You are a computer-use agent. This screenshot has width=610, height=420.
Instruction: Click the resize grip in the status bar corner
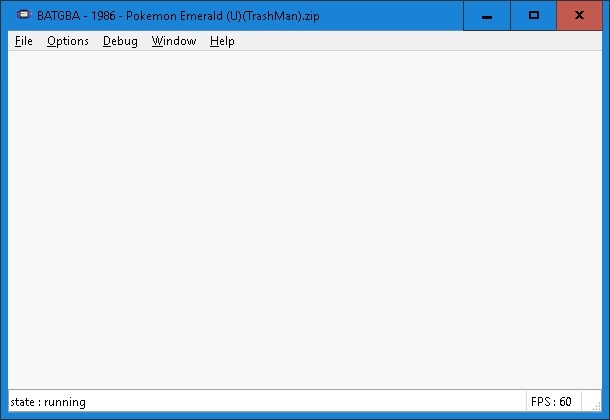pyautogui.click(x=596, y=406)
